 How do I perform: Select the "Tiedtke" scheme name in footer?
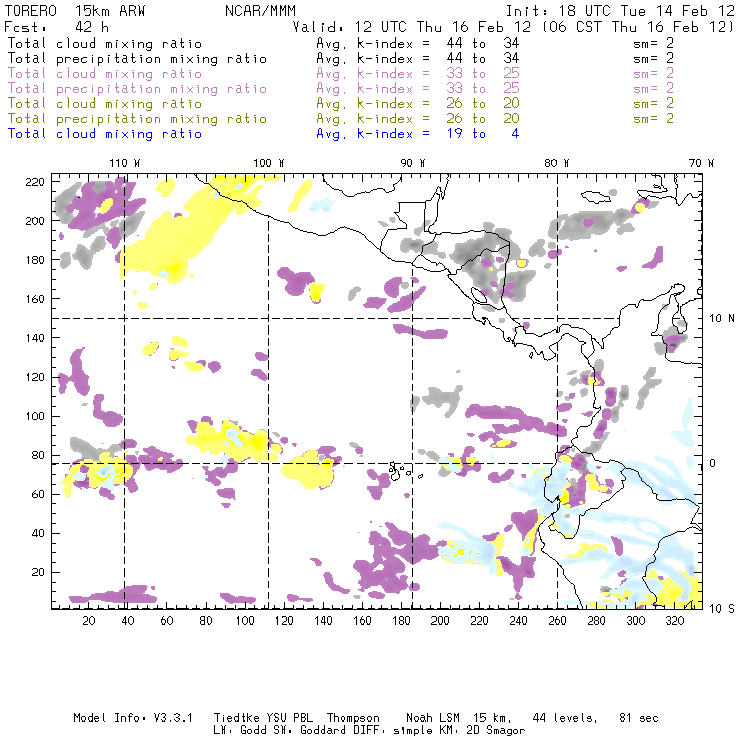pyautogui.click(x=236, y=718)
